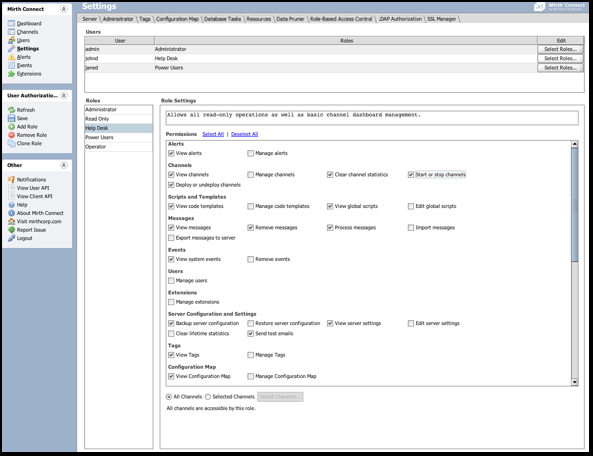Viewport: 593px width, 456px height.
Task: Click the Roles column header
Action: point(346,40)
